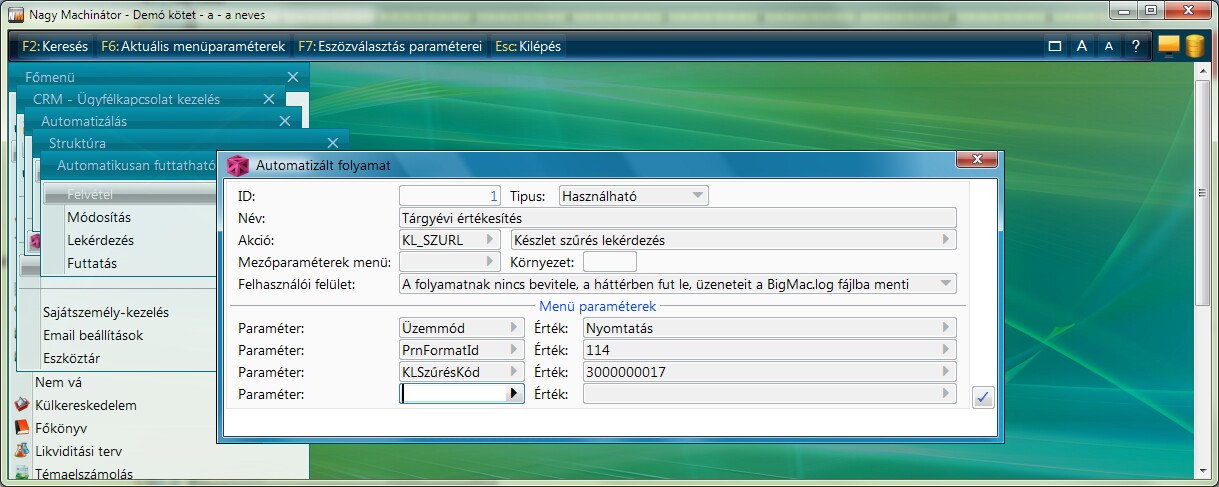Expand the Nyomtatás value arrow
Image resolution: width=1219 pixels, height=487 pixels.
click(946, 328)
